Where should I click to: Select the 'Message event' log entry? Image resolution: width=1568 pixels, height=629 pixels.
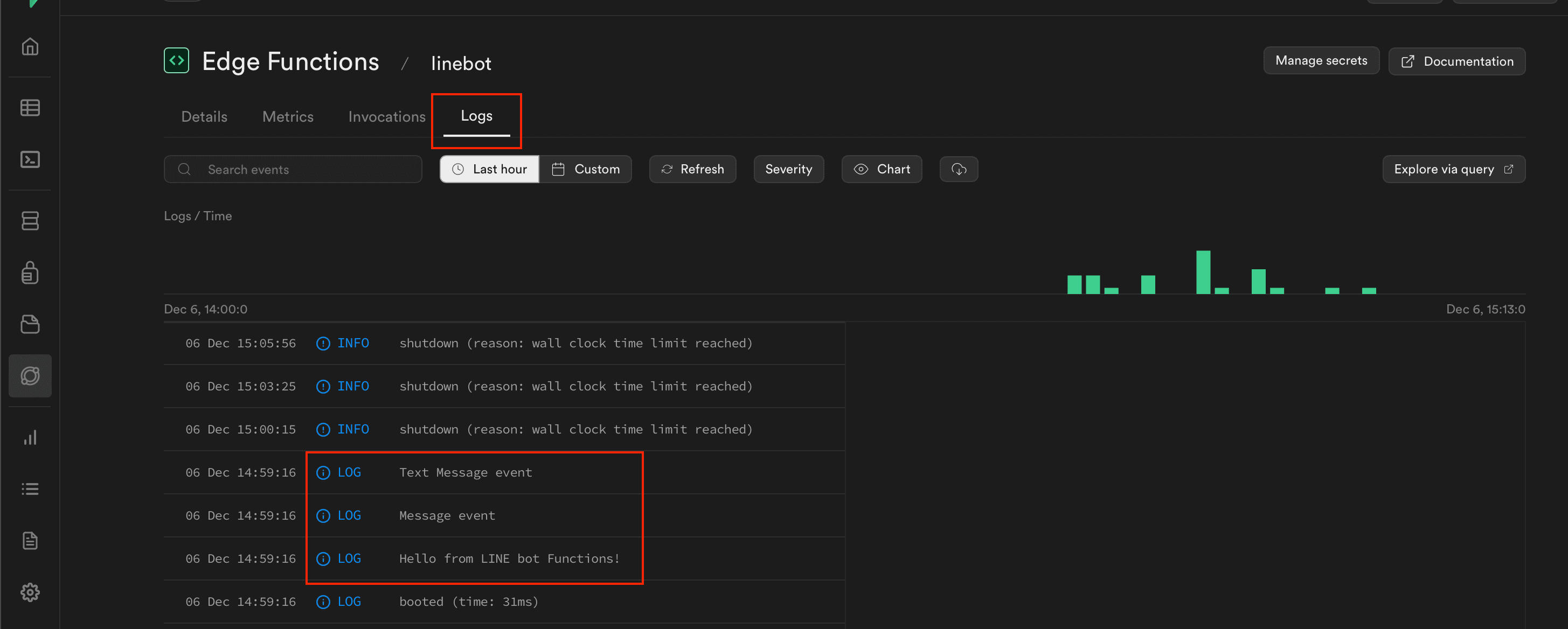(504, 516)
